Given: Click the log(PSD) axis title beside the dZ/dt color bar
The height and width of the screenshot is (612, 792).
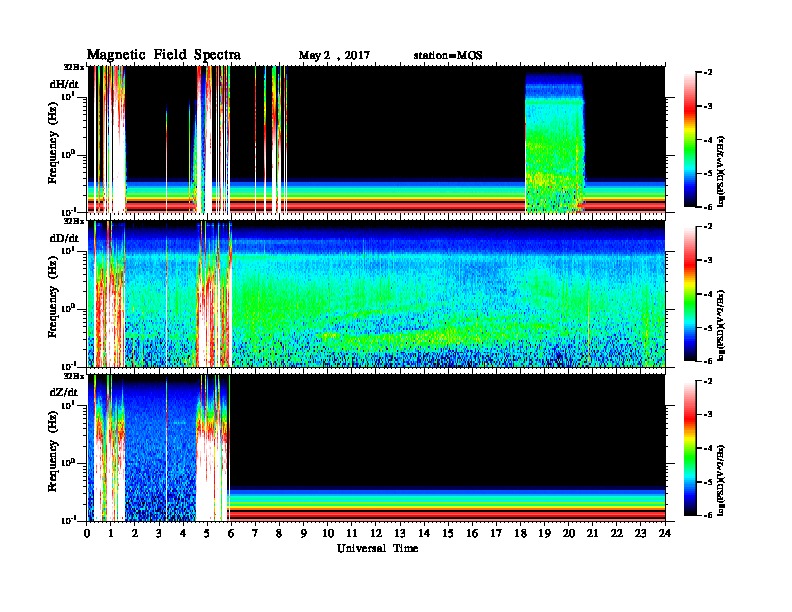Looking at the screenshot, I should coord(721,479).
